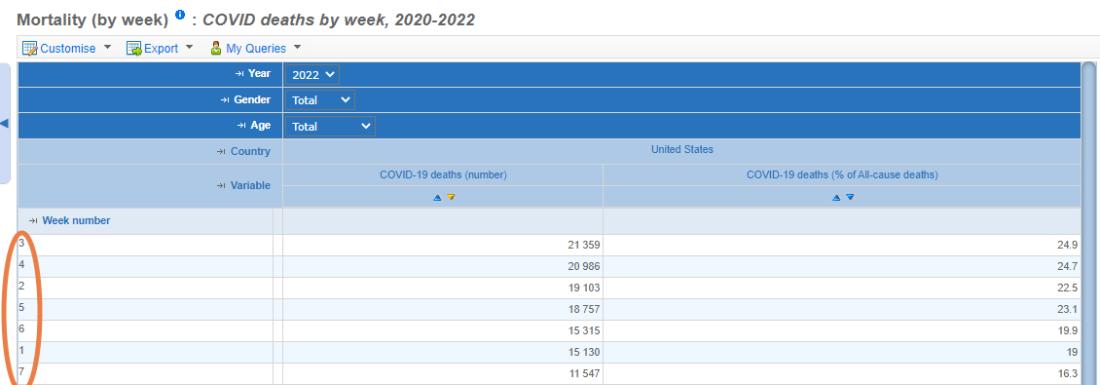Click the pivot arrow icon beside Week number
The height and width of the screenshot is (385, 1100).
[x=33, y=220]
